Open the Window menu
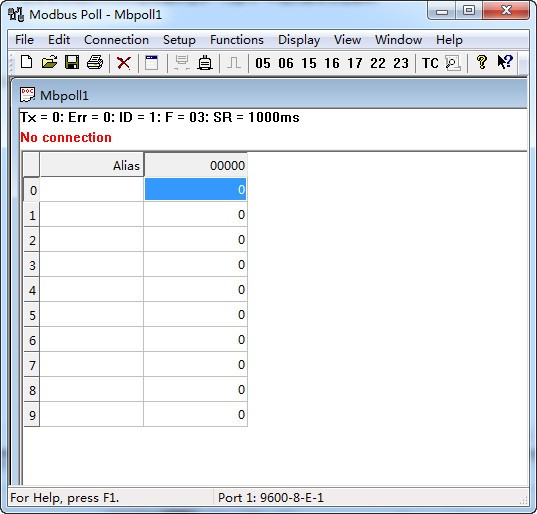The image size is (537, 514). coord(398,40)
